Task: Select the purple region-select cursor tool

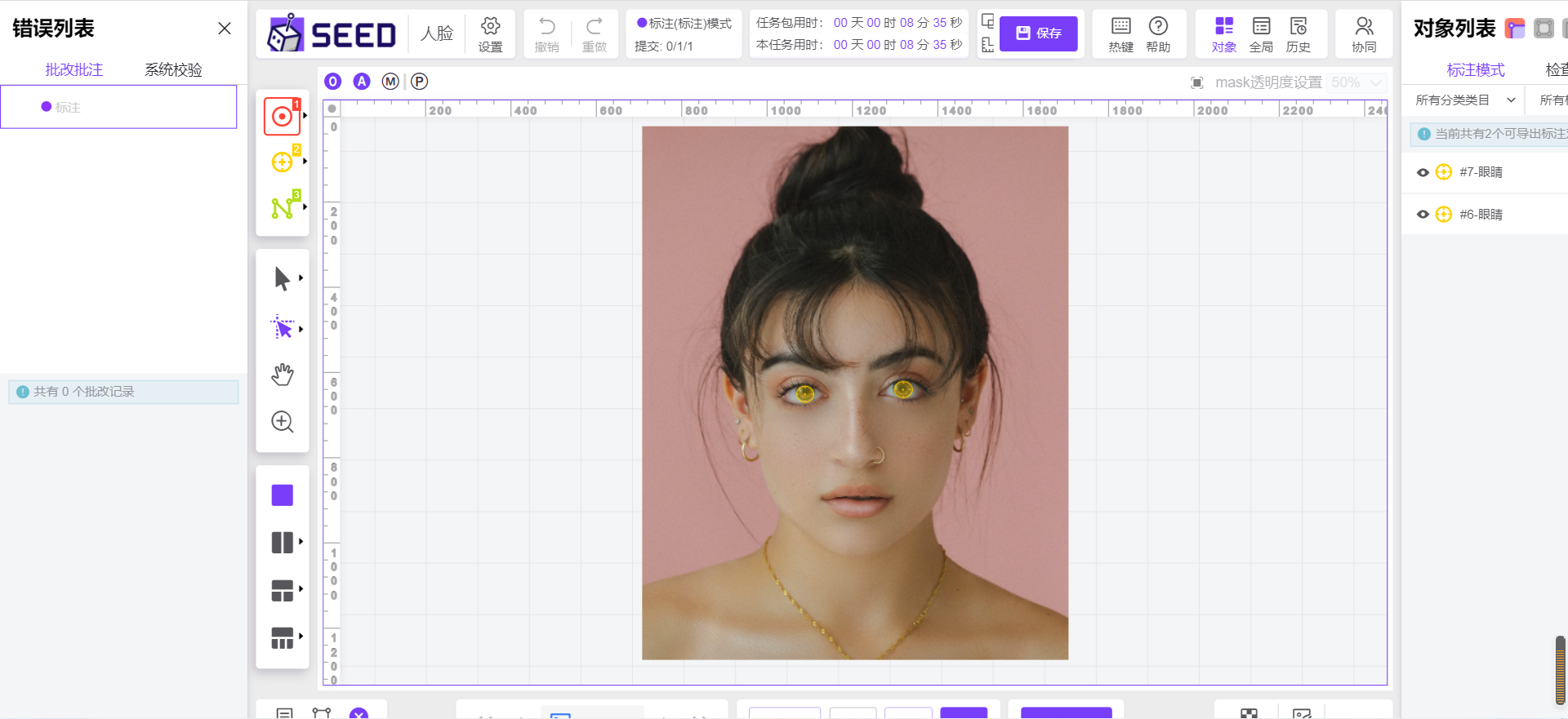Action: coord(282,327)
